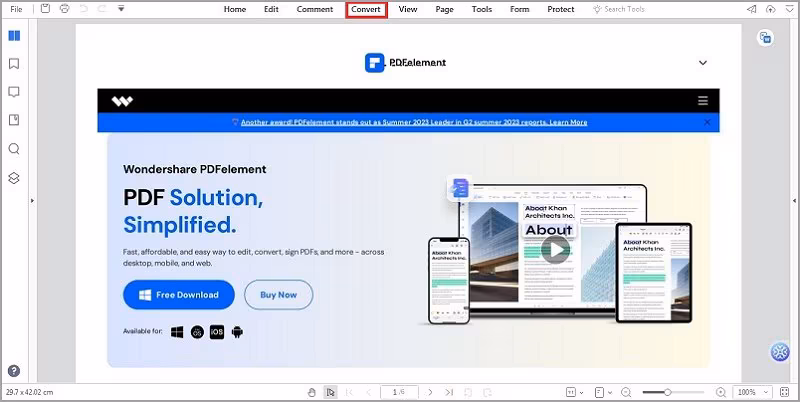The image size is (800, 402).
Task: Go to the next page
Action: point(430,392)
